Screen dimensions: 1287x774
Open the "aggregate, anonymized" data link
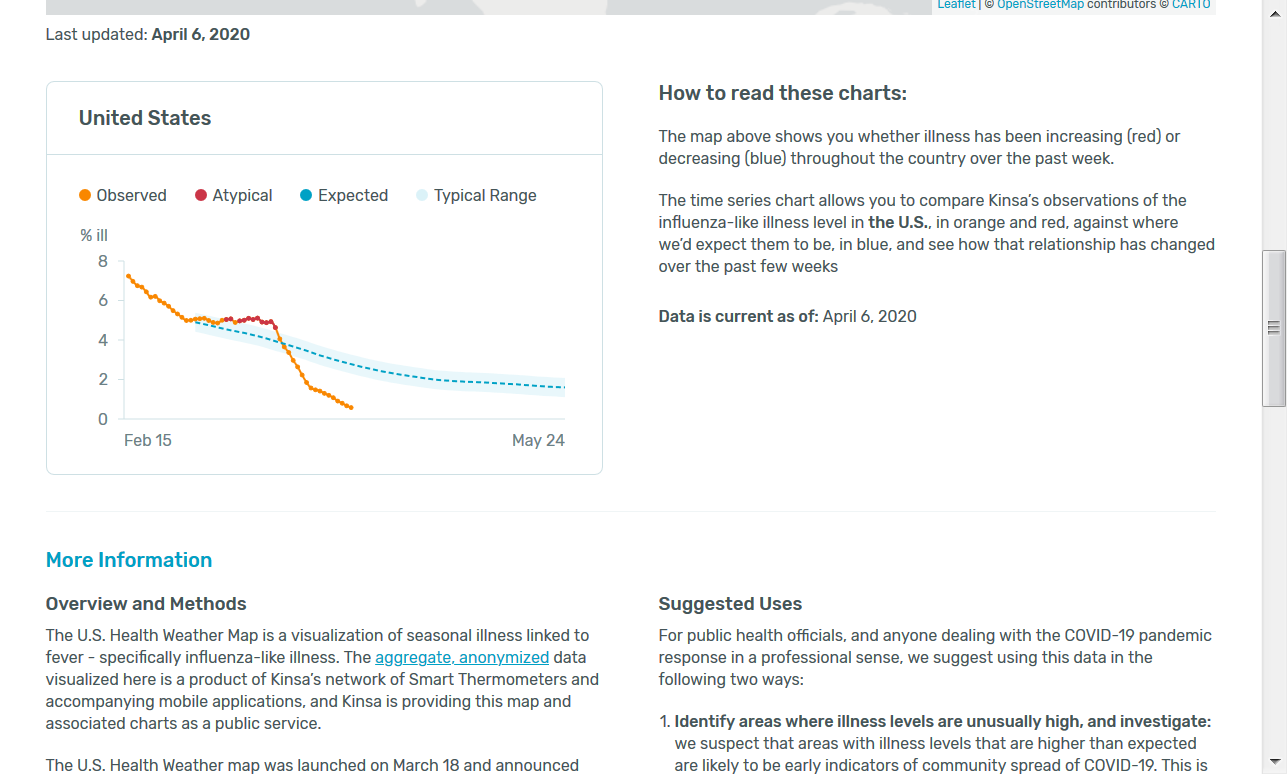click(x=462, y=658)
